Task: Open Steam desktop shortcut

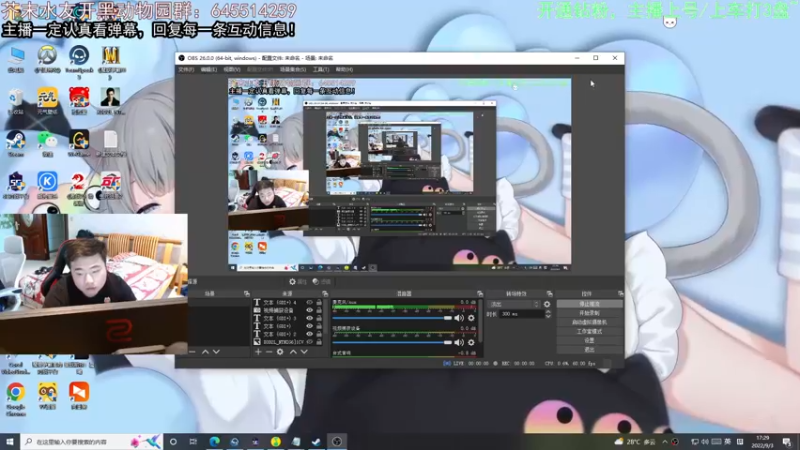Action: [16, 143]
